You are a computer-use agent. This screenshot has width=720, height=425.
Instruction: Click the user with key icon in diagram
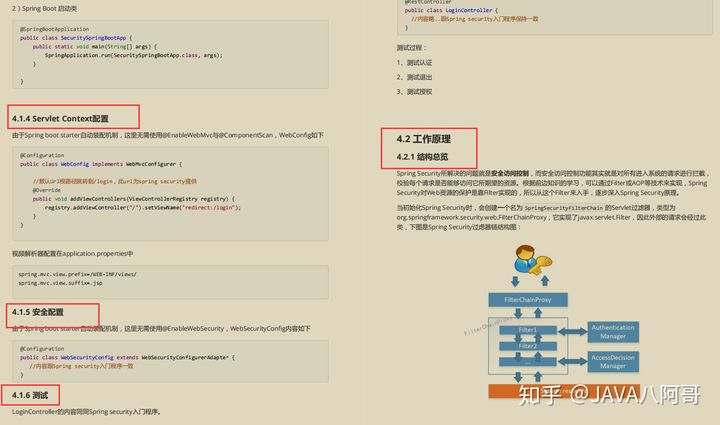coord(531,260)
